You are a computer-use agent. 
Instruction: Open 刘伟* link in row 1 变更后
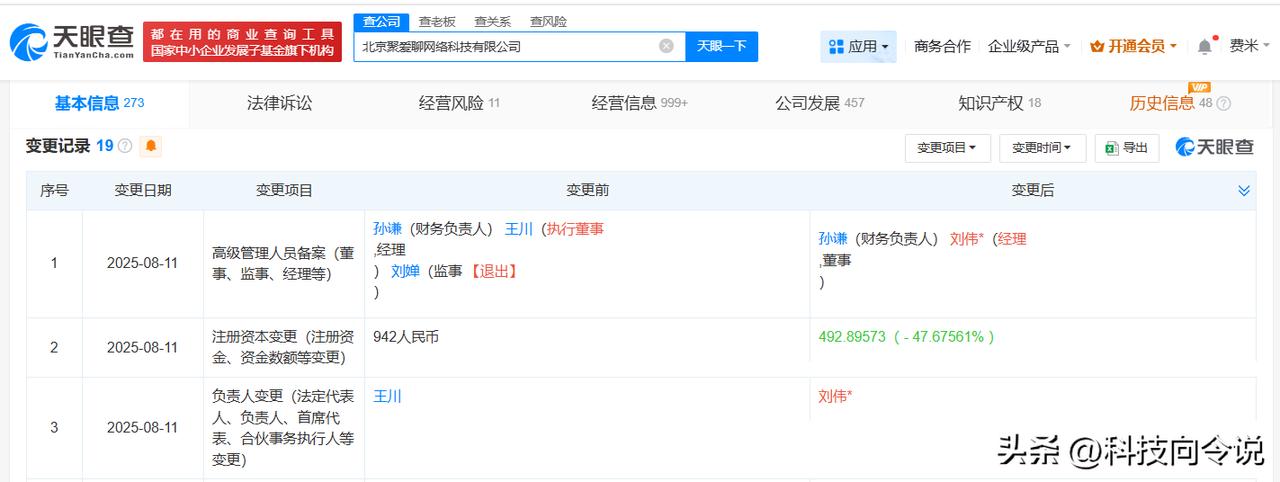[x=967, y=238]
